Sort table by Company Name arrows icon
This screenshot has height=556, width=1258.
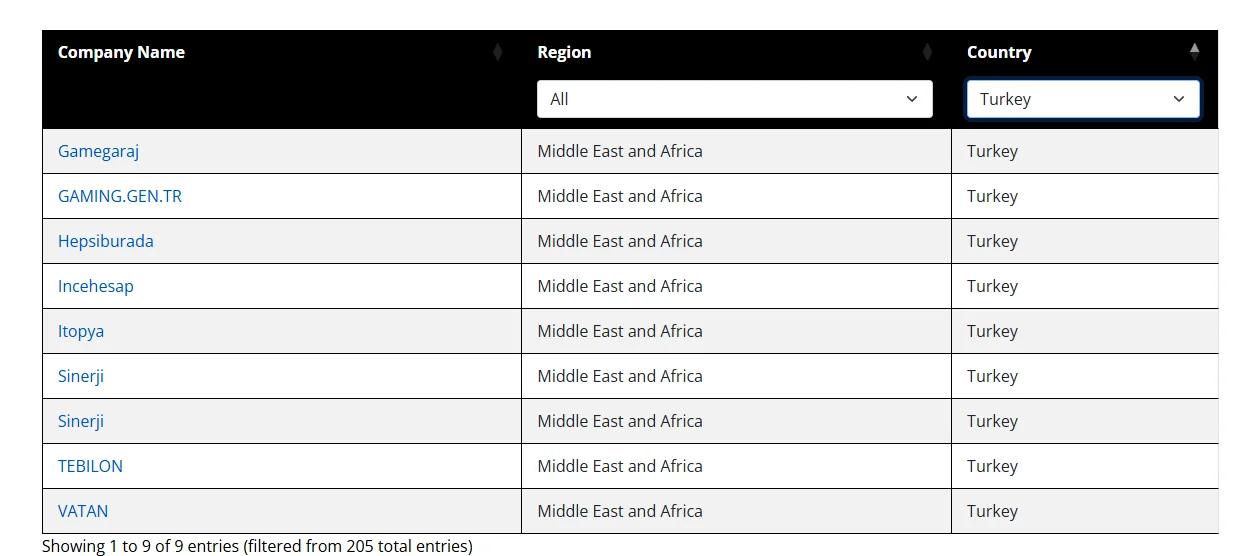pyautogui.click(x=498, y=52)
